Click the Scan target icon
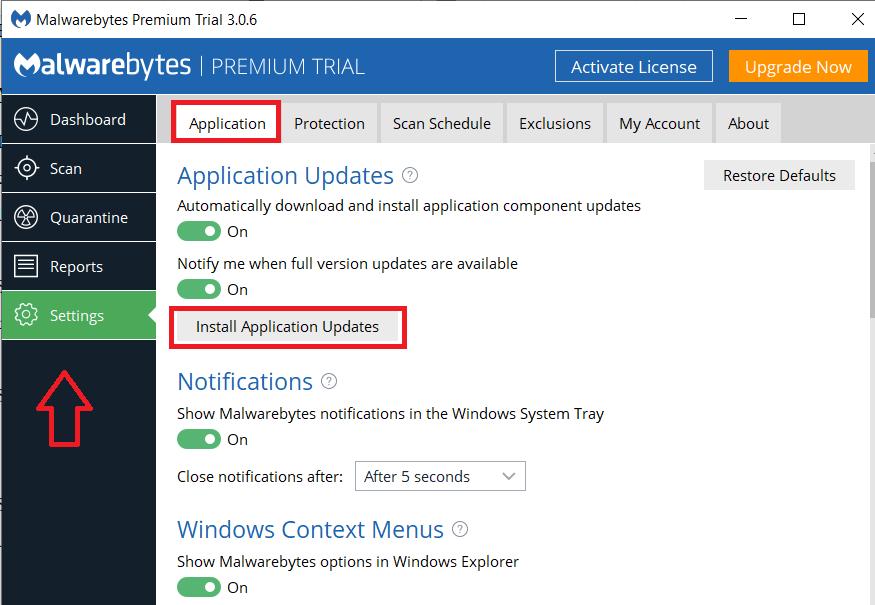This screenshot has width=875, height=605. [26, 168]
